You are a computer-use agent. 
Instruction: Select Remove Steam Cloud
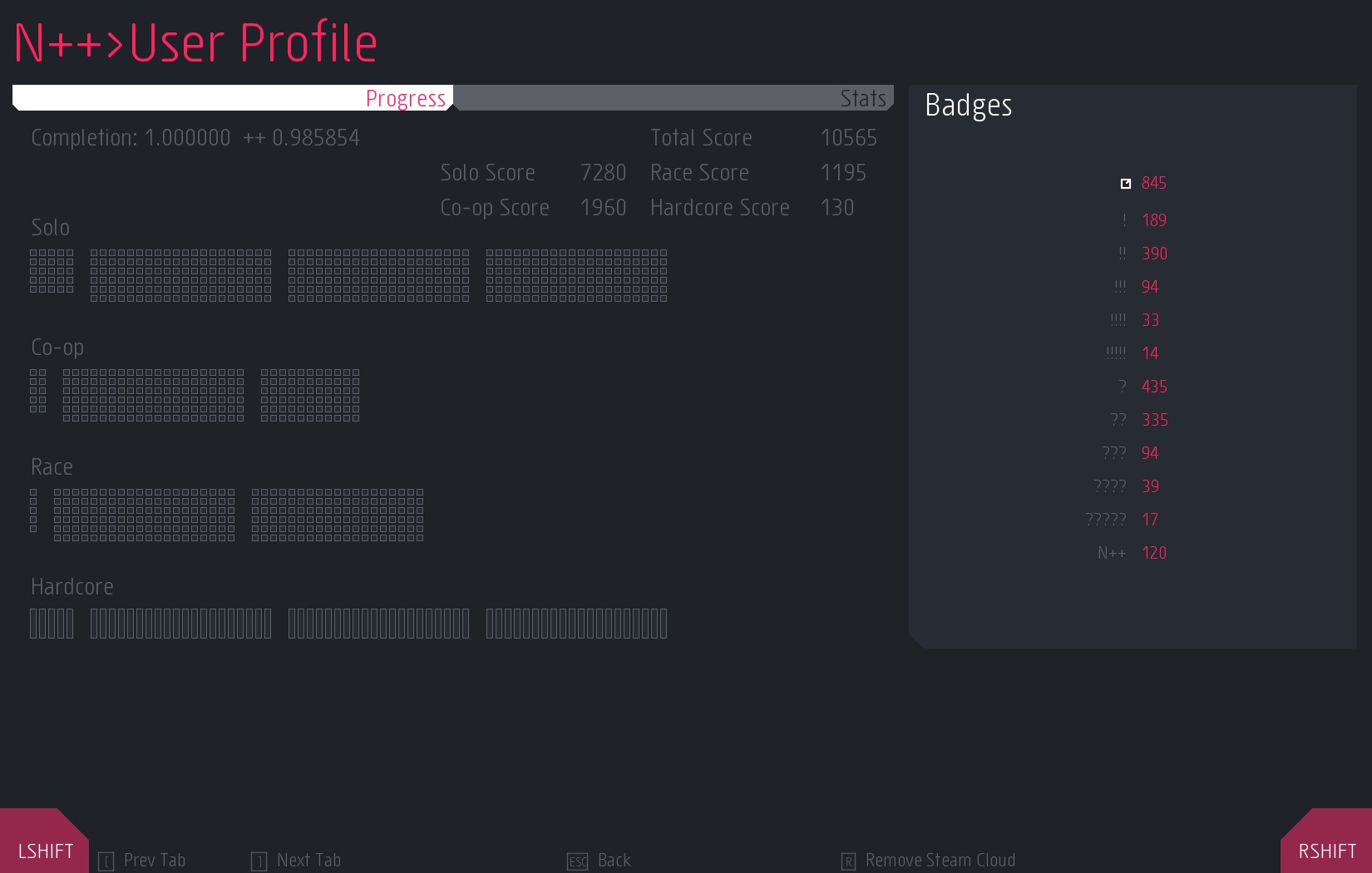point(940,861)
